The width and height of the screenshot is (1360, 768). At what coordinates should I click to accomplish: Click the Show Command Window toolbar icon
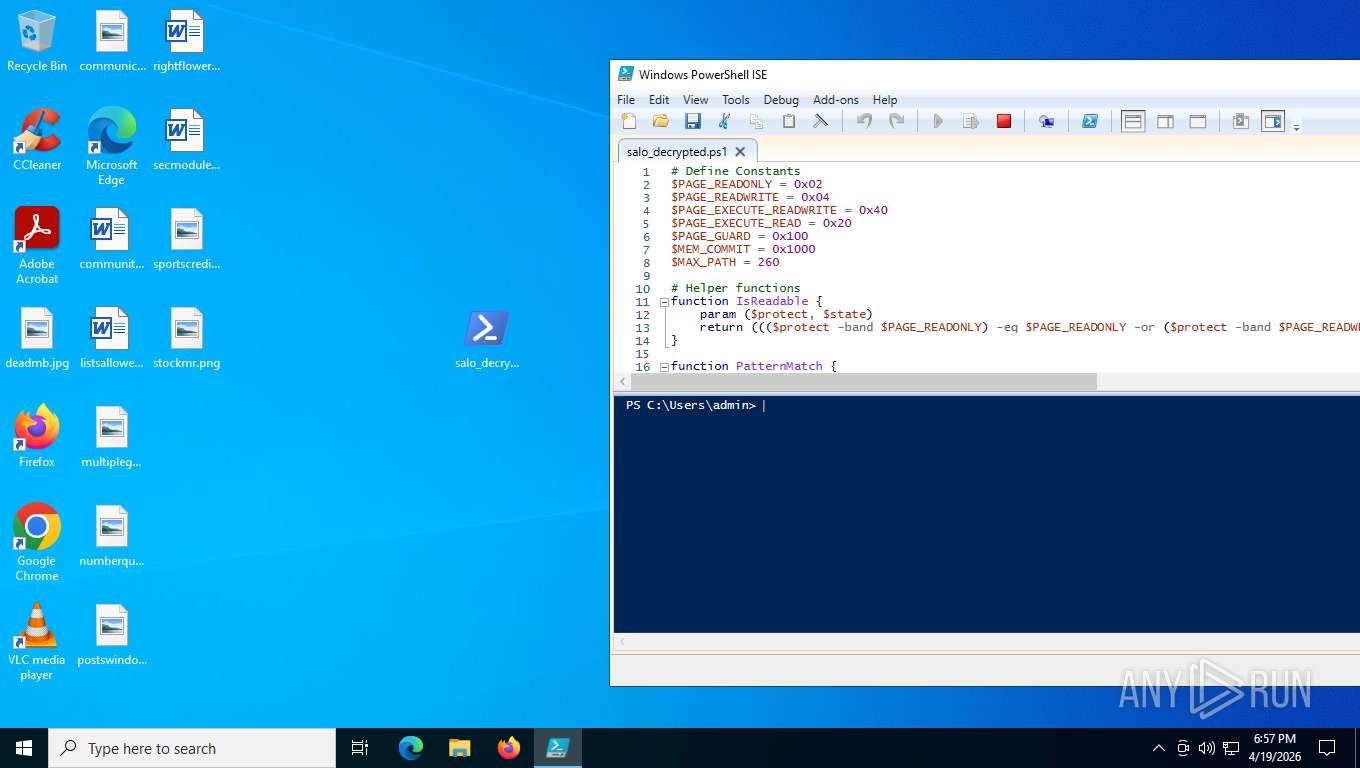[1240, 122]
